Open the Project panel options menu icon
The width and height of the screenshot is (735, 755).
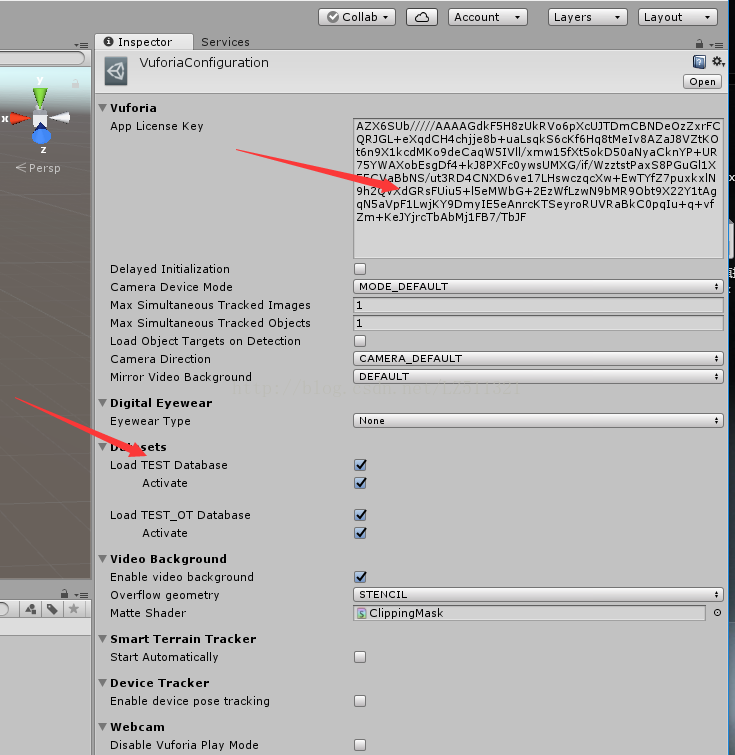click(x=81, y=595)
